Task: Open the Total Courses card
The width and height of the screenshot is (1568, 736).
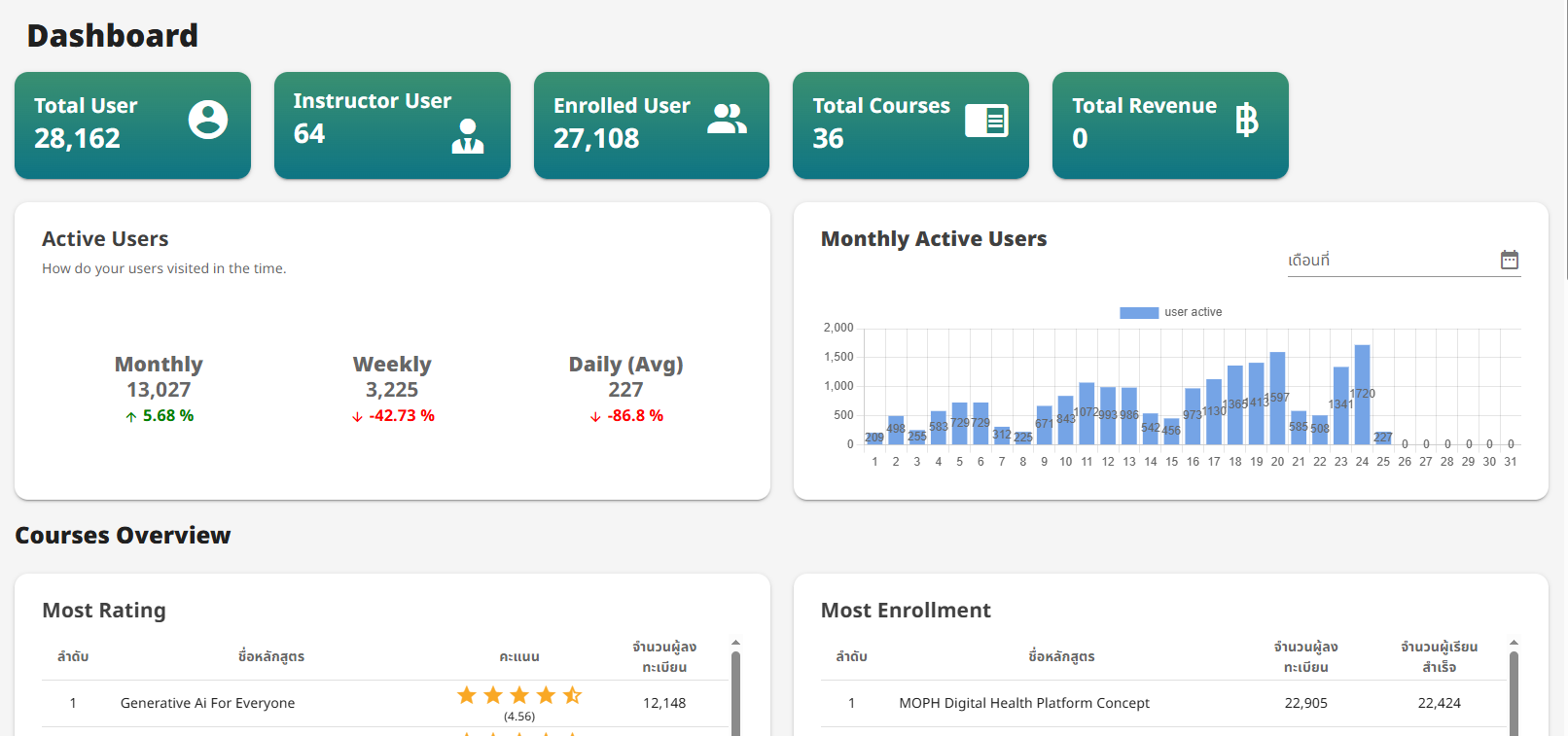Action: (909, 125)
